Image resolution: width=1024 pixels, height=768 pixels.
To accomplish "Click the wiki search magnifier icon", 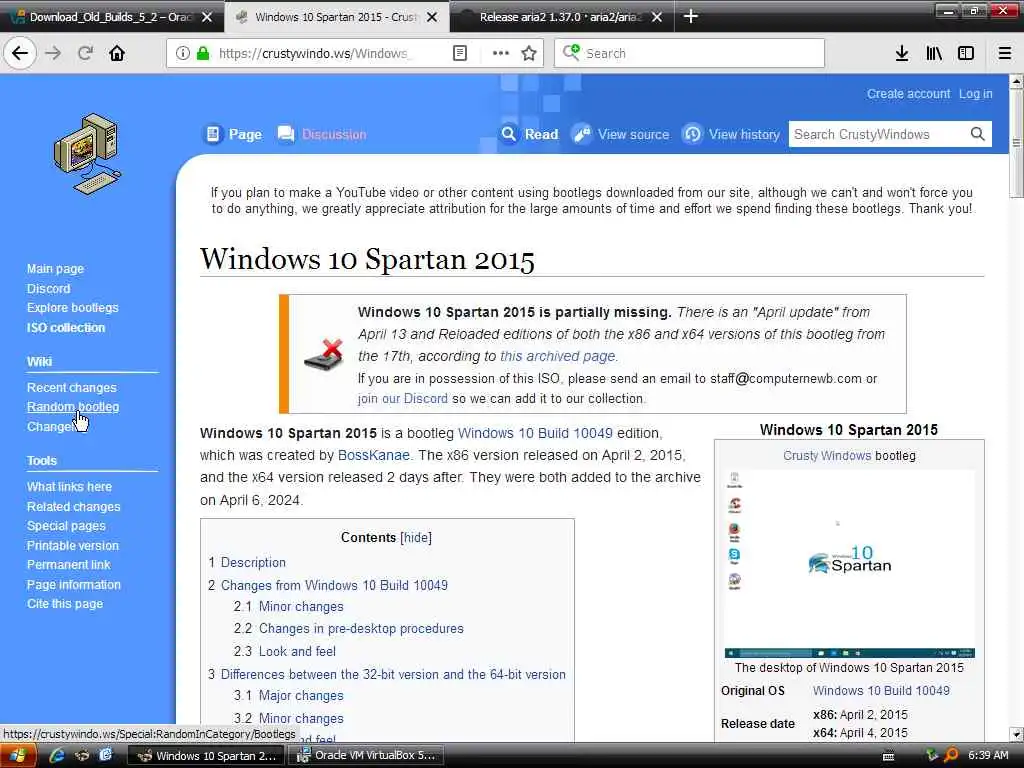I will pos(977,134).
